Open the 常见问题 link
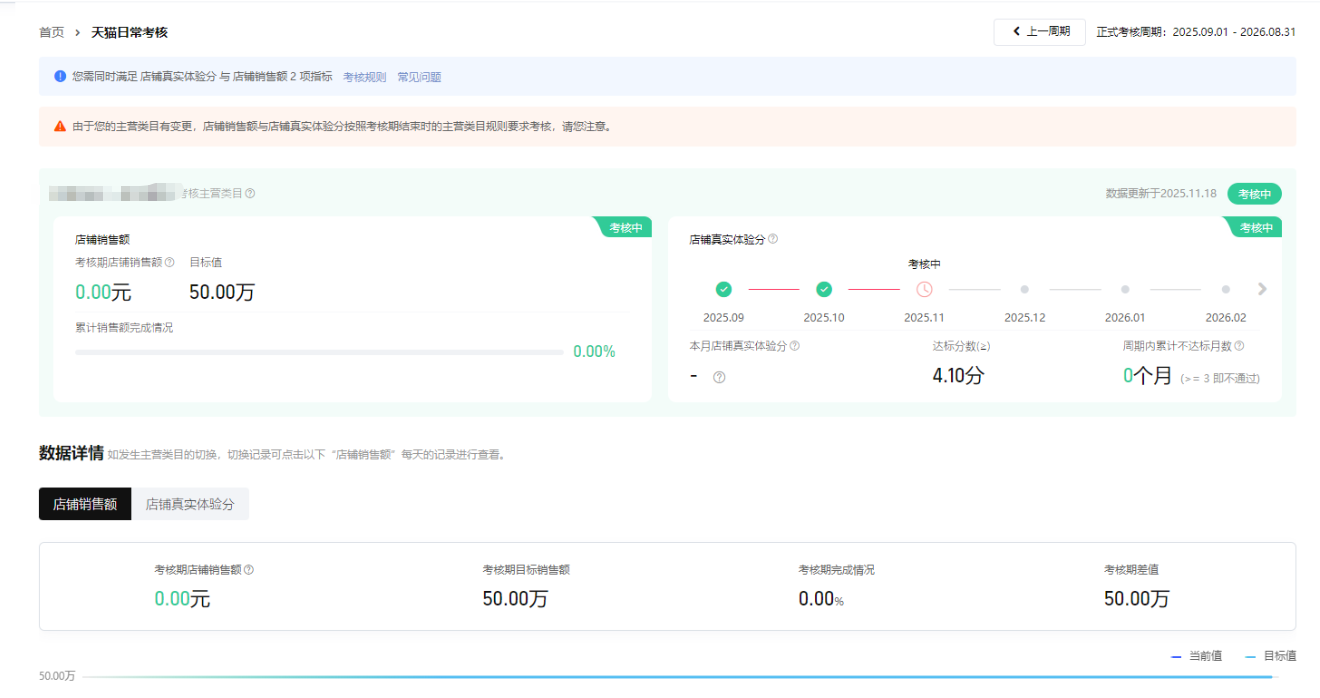Screen dimensions: 1320x698 pos(419,77)
